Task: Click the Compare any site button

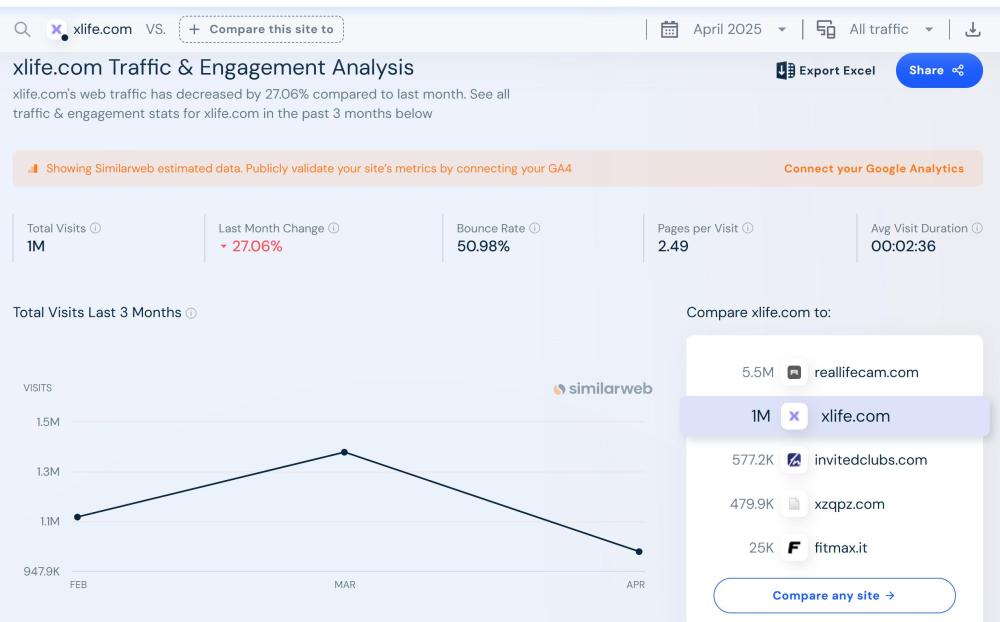Action: tap(834, 595)
